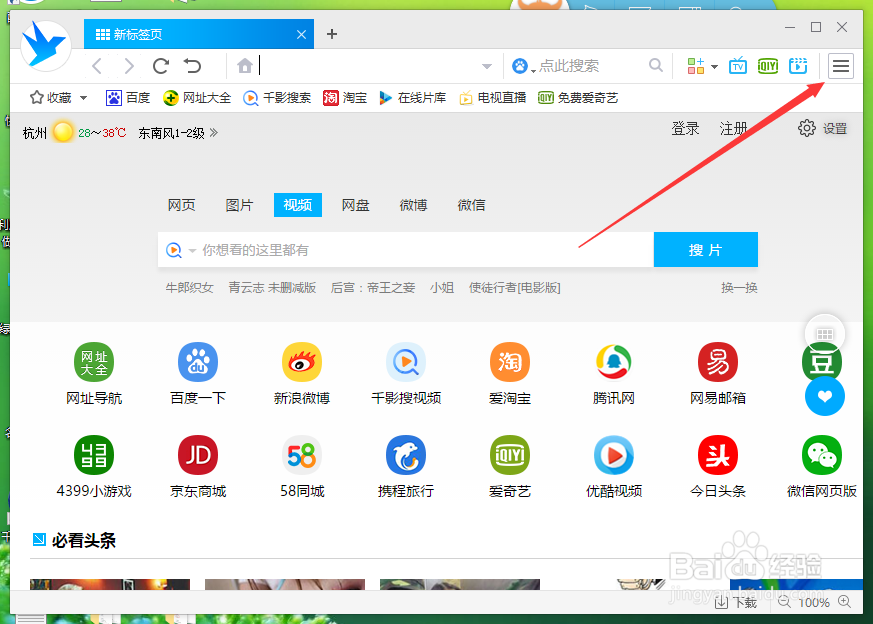This screenshot has width=873, height=624.
Task: Click 换一换 to refresh suggestions
Action: [739, 288]
